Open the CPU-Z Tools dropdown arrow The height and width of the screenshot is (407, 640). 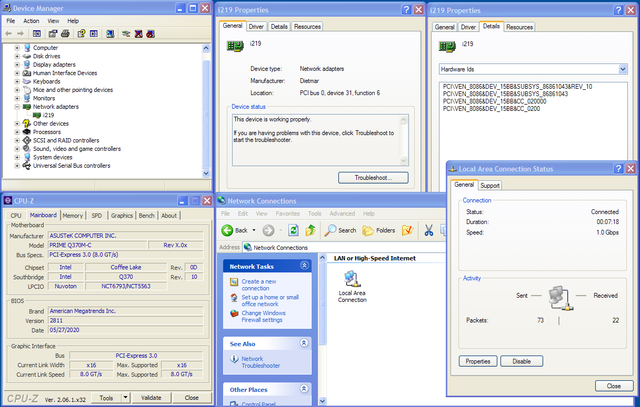[x=125, y=397]
